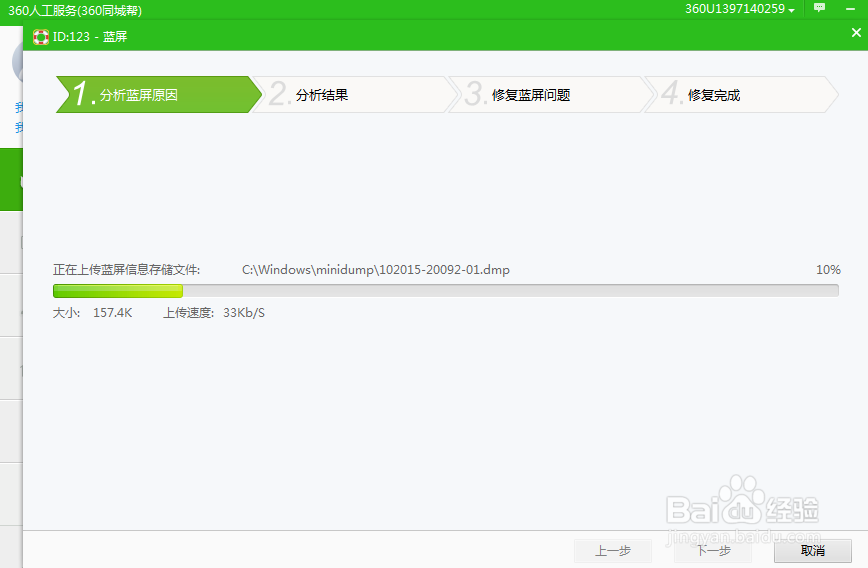Click the ID:123 - 蓝屏 dialog title
Viewport: 868px width, 568px height.
click(90, 37)
